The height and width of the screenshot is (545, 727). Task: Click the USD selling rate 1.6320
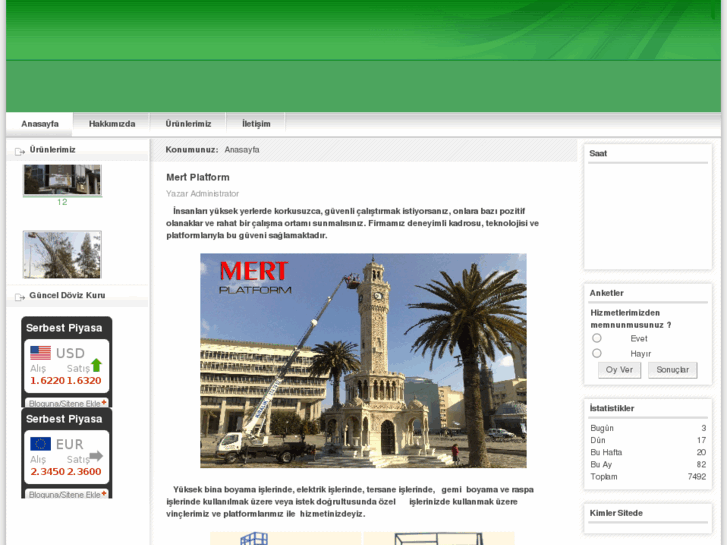(84, 381)
